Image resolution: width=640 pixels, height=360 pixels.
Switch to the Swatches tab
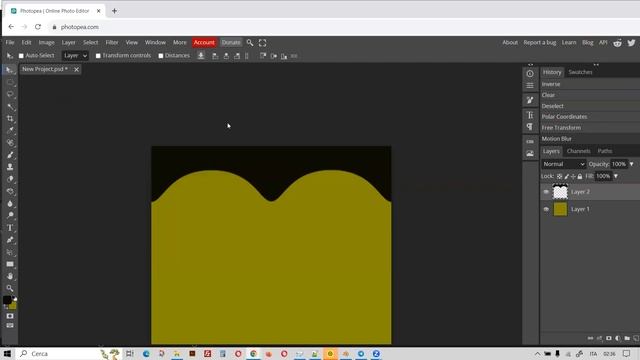tap(580, 72)
